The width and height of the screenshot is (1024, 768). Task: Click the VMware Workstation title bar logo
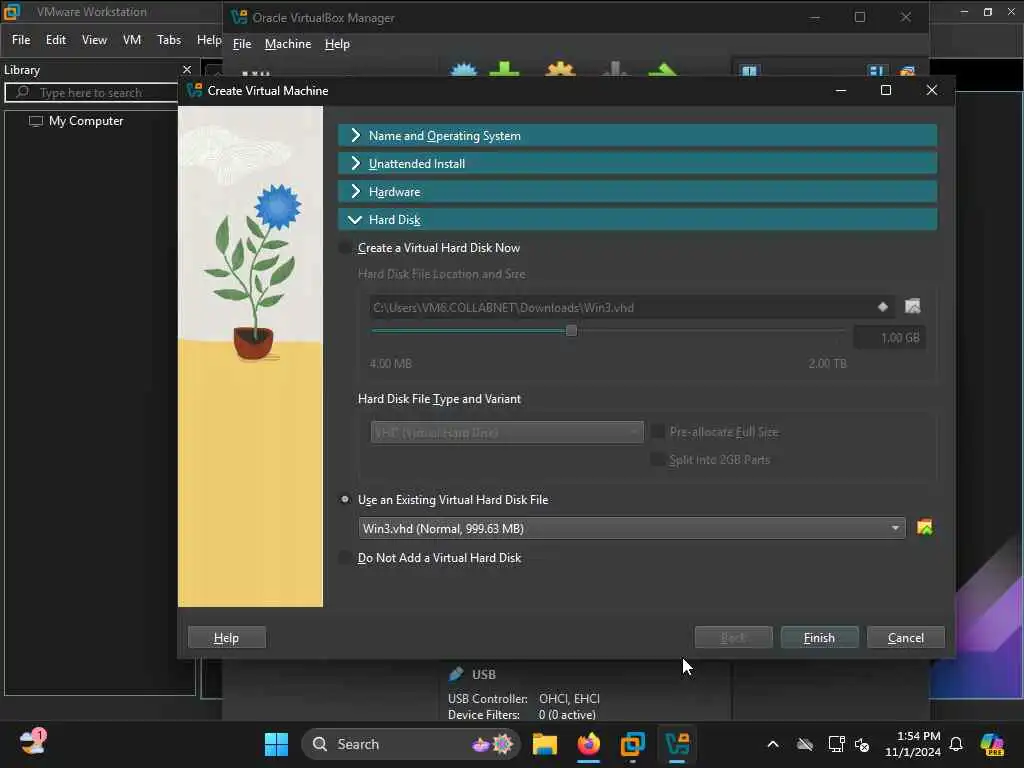(12, 11)
